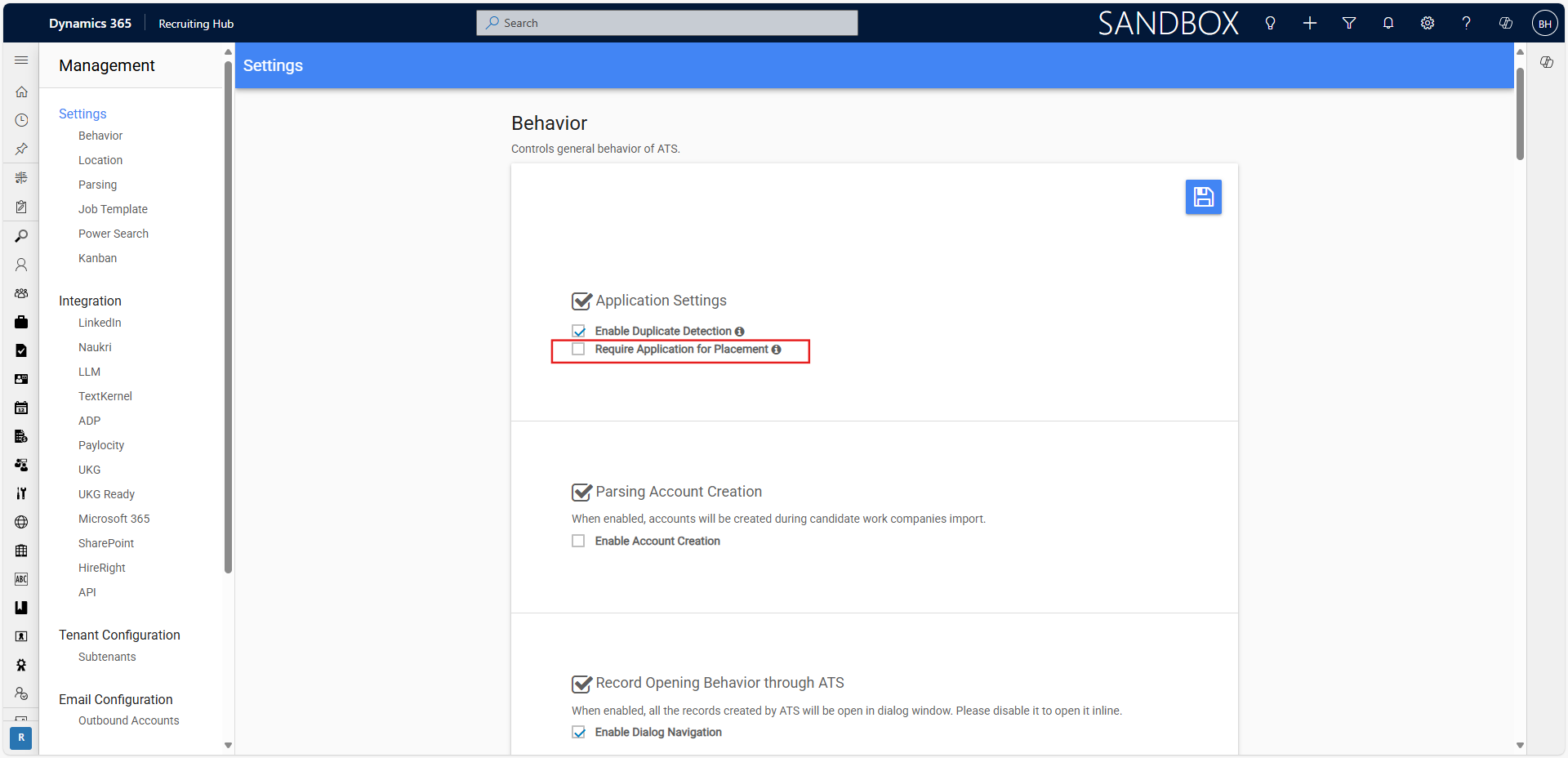Open Pinned items pushpin icon
Viewport: 1568px width, 758px height.
point(21,149)
